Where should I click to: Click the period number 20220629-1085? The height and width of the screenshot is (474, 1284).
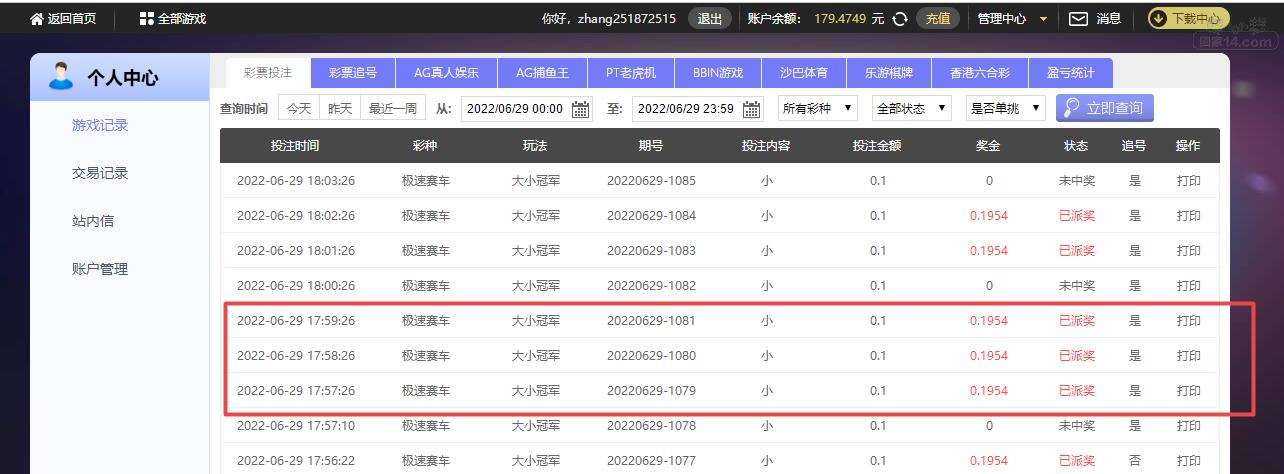(651, 181)
